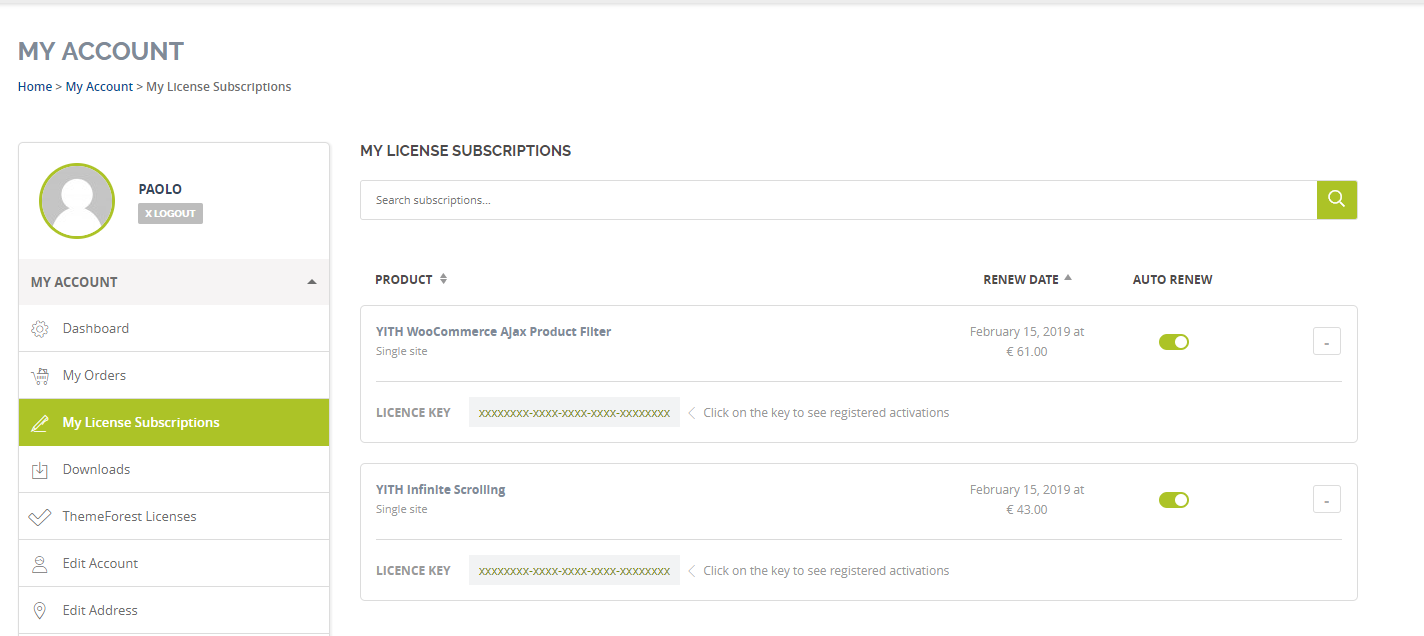Click the € 43.00 renewal price
Screen dimensions: 1424x636
(1027, 510)
